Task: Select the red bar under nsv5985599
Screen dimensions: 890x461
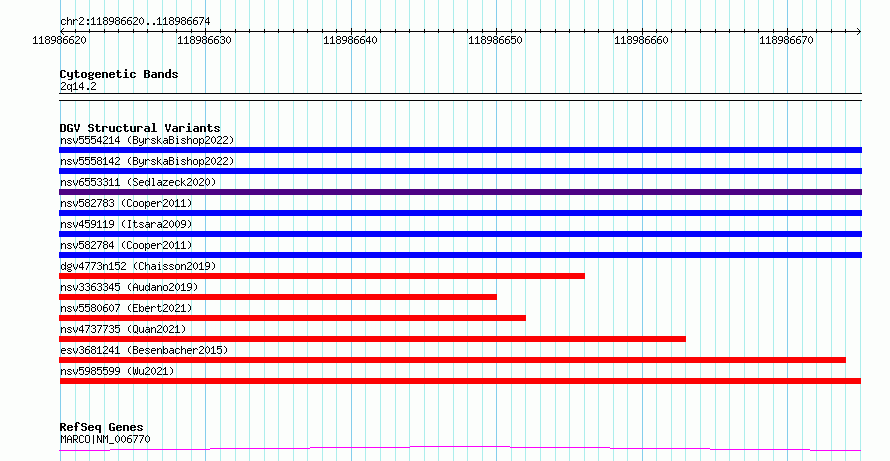Action: coord(460,381)
